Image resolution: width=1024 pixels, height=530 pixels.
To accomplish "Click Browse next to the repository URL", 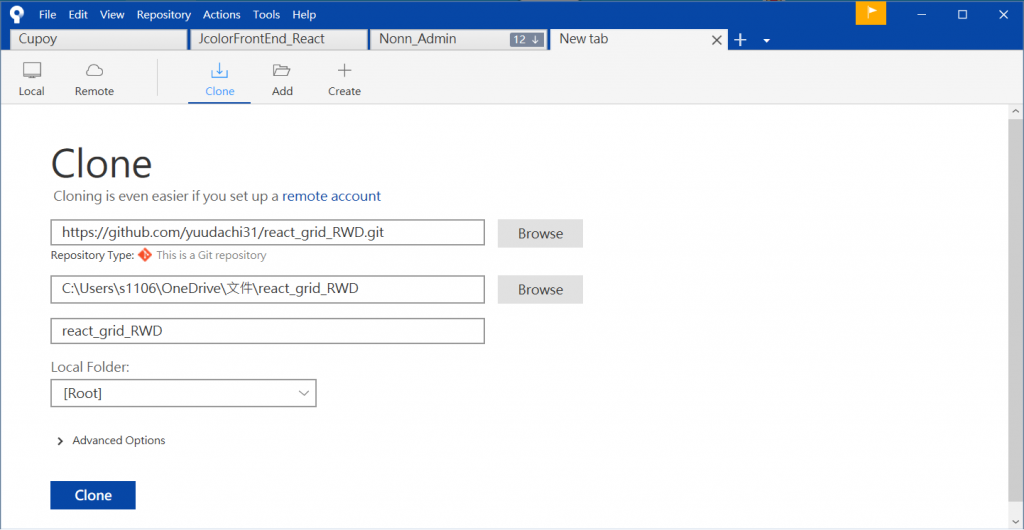I will tap(540, 234).
